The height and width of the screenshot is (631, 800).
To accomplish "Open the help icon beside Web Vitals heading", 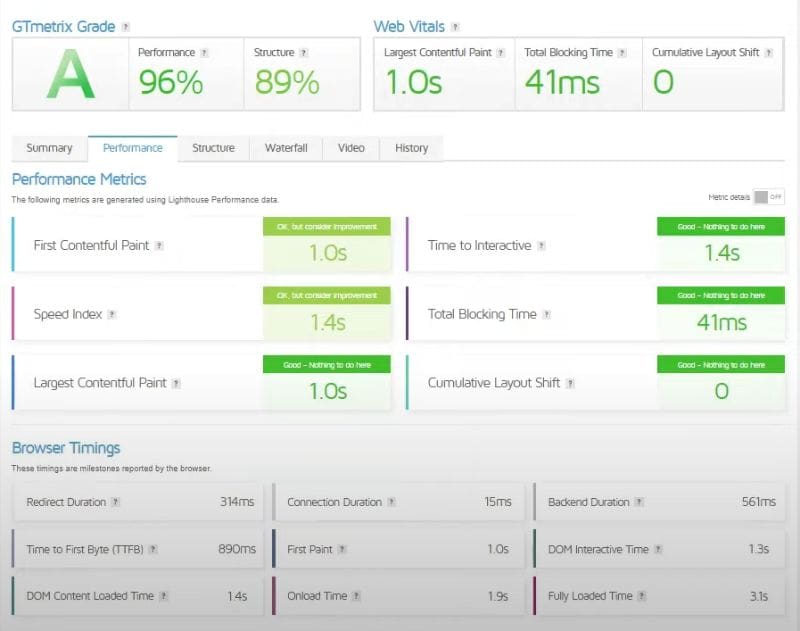I will (x=455, y=27).
